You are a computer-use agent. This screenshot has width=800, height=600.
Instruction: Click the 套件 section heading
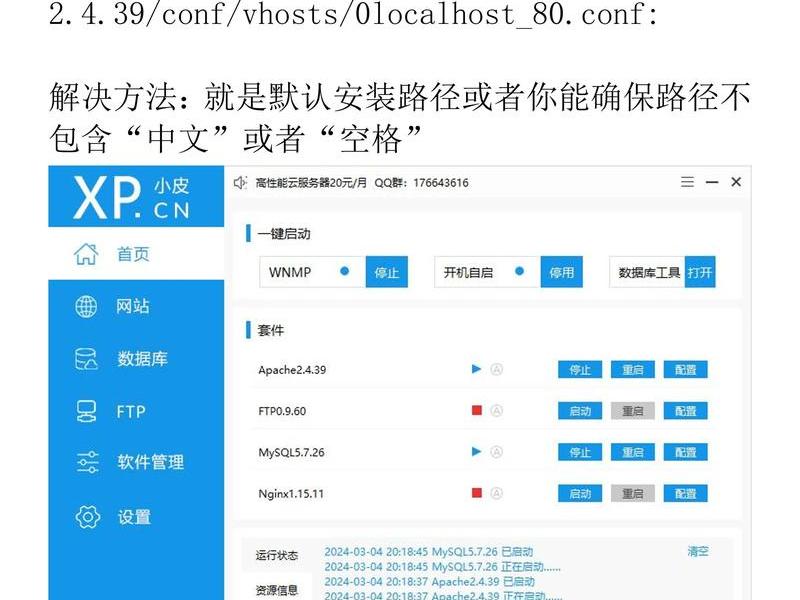pos(270,330)
